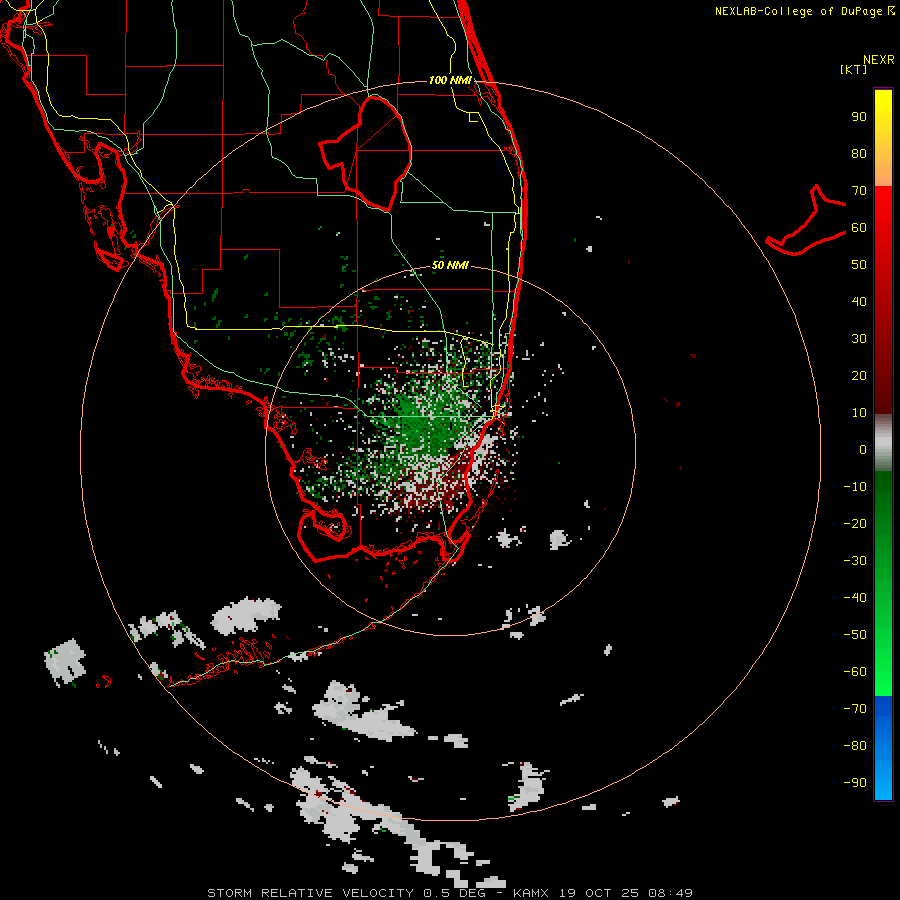The image size is (900, 900).
Task: Click the 10 value on the velocity scale
Action: (859, 413)
